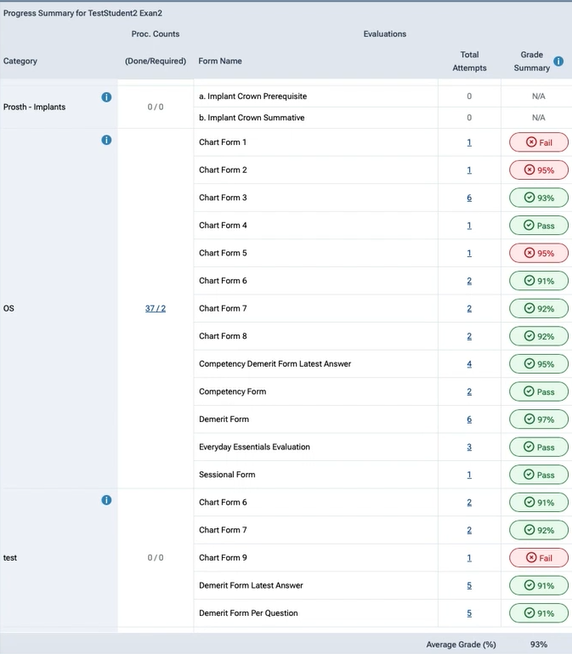572x654 pixels.
Task: Click info icon for Prosth - Implants category
Action: (x=106, y=97)
